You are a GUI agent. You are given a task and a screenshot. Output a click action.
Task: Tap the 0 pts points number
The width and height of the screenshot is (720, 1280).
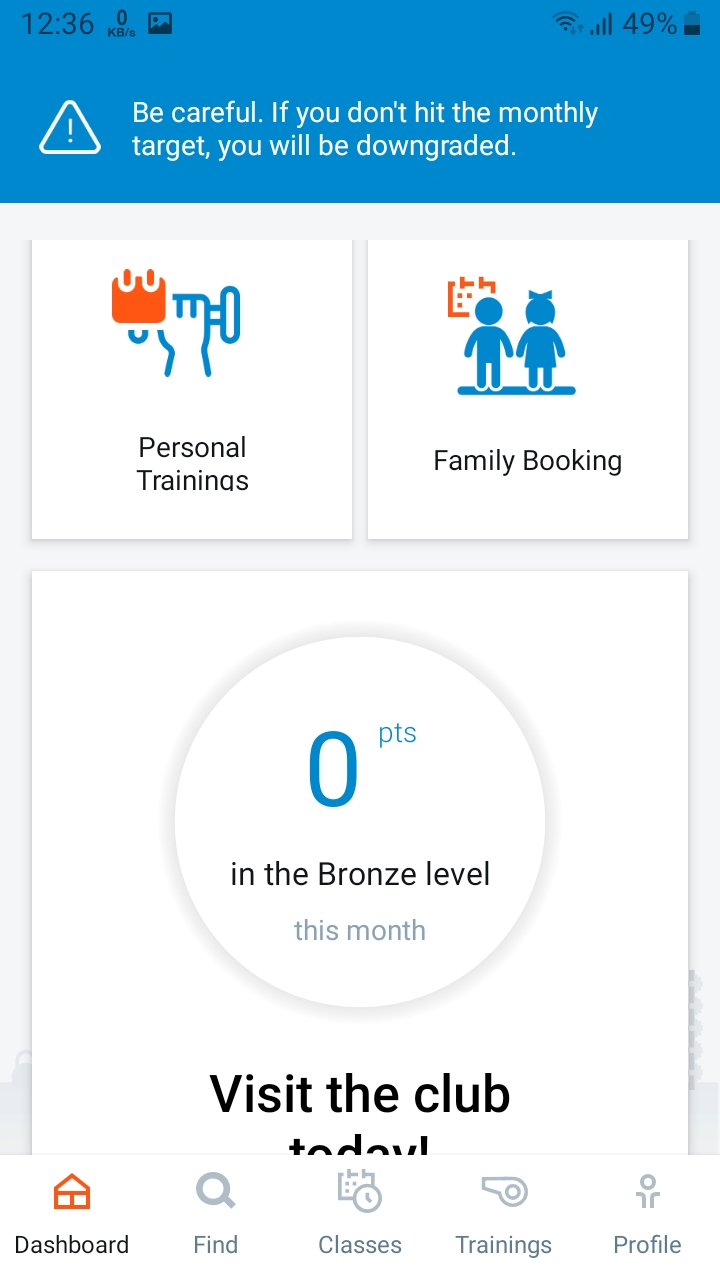334,771
